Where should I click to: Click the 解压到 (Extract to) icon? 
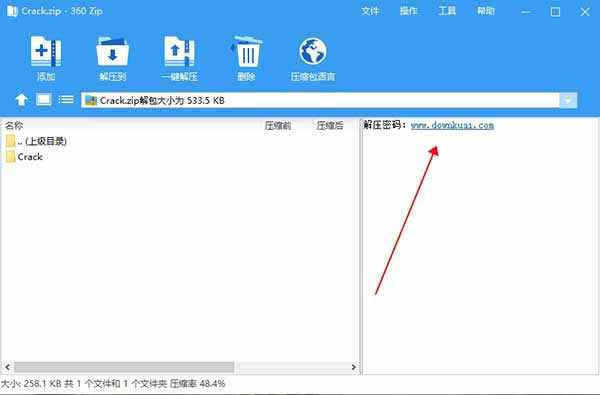pyautogui.click(x=112, y=58)
